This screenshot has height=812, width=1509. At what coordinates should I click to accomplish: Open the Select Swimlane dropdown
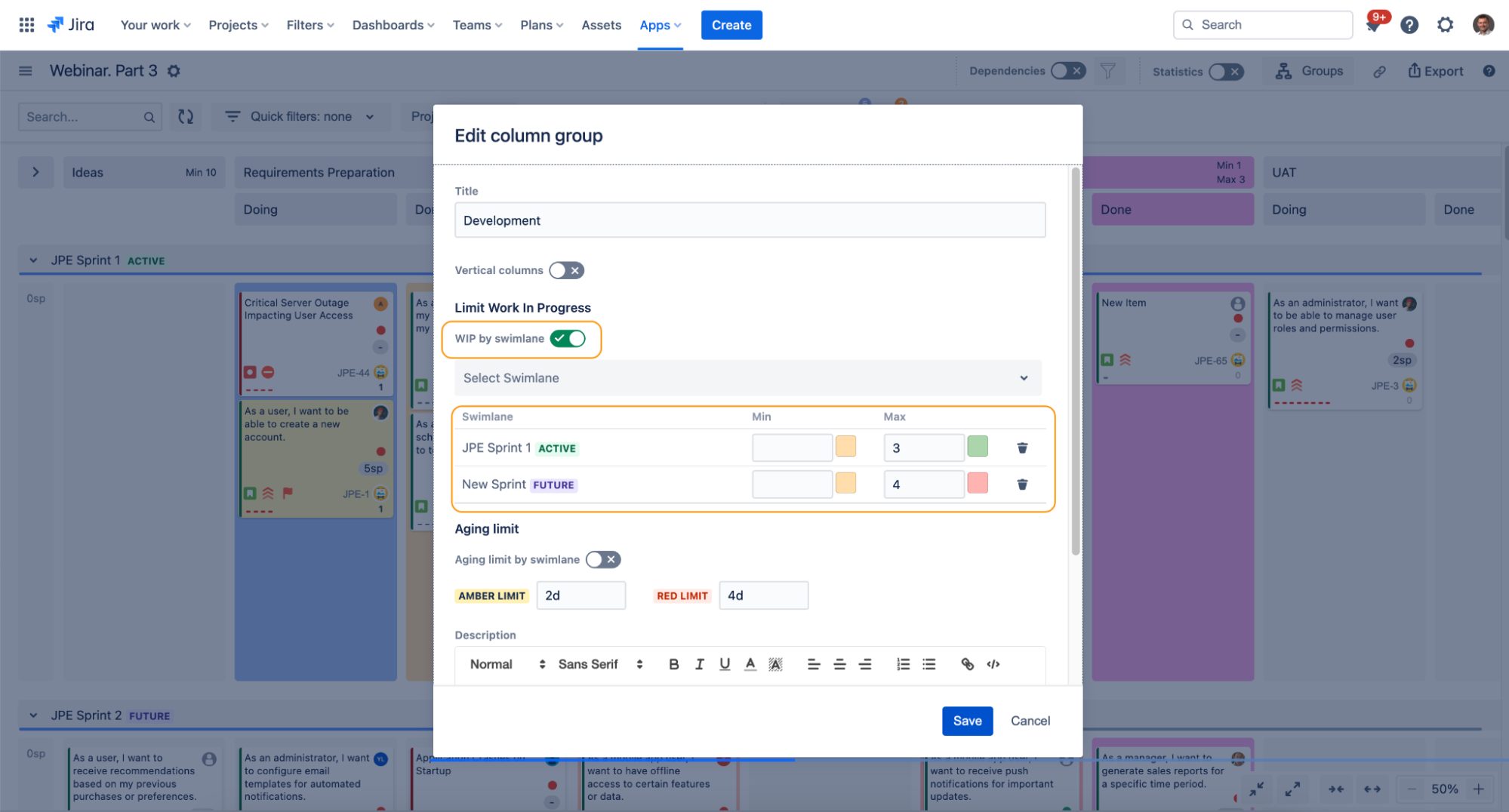[x=747, y=378]
